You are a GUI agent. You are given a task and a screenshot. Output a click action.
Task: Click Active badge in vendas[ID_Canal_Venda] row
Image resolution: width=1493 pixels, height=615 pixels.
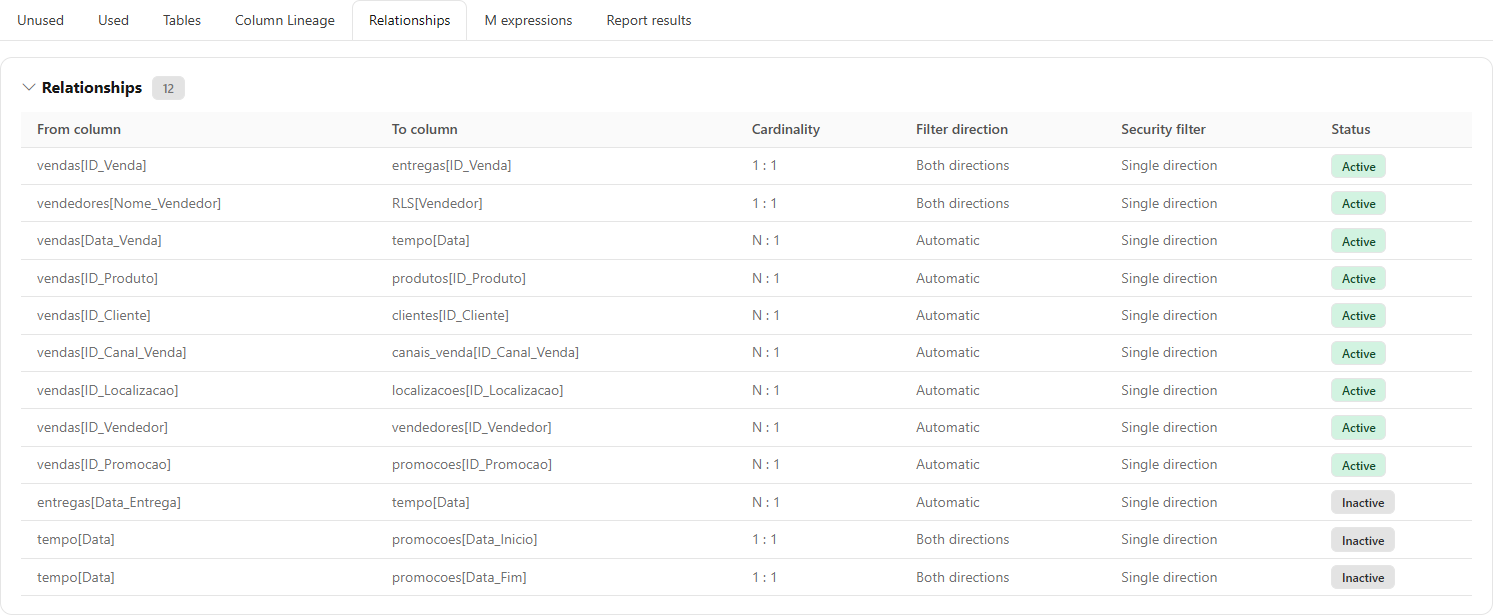[x=1358, y=354]
